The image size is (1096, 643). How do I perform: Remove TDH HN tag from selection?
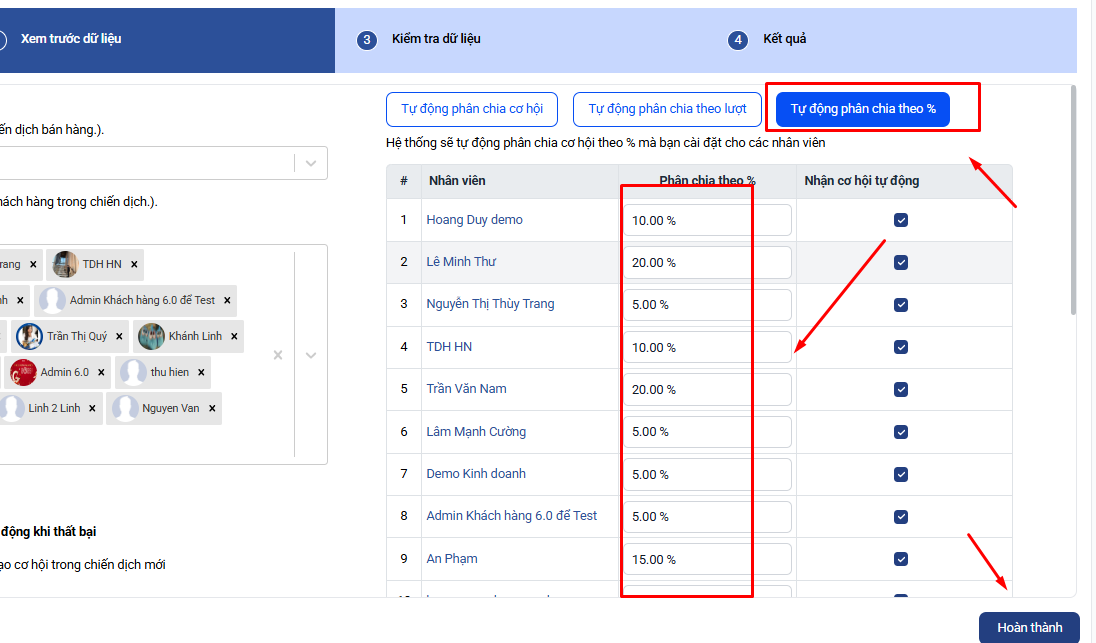click(x=134, y=264)
